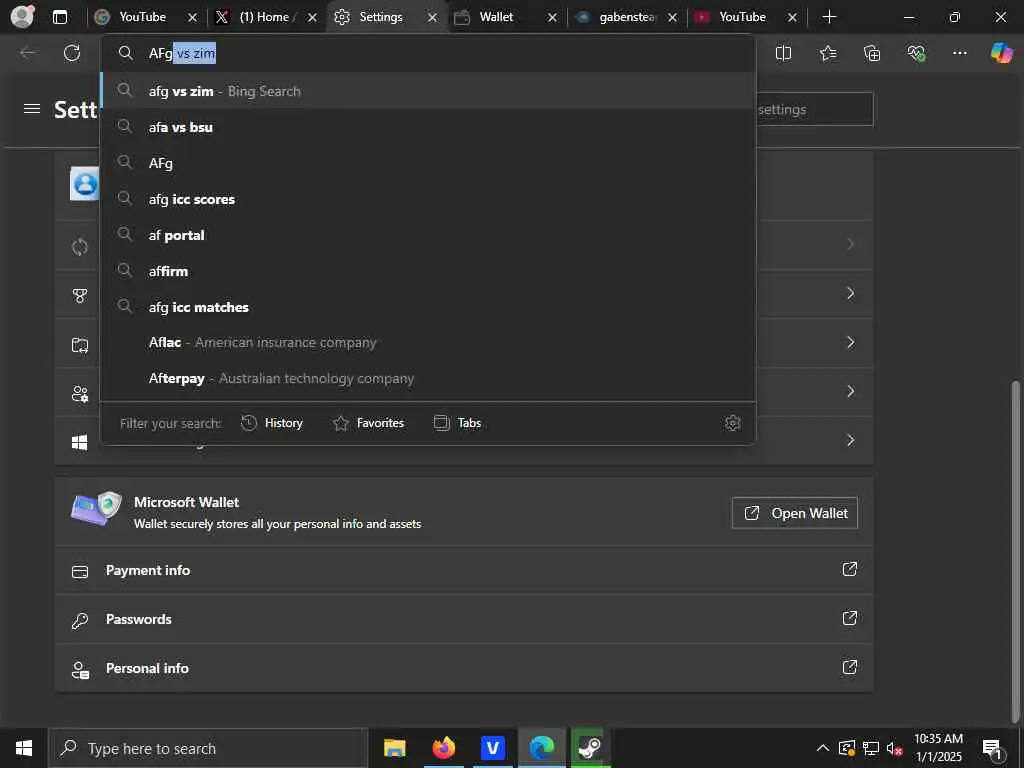The width and height of the screenshot is (1024, 768).
Task: Click the Open Wallet button
Action: [794, 513]
